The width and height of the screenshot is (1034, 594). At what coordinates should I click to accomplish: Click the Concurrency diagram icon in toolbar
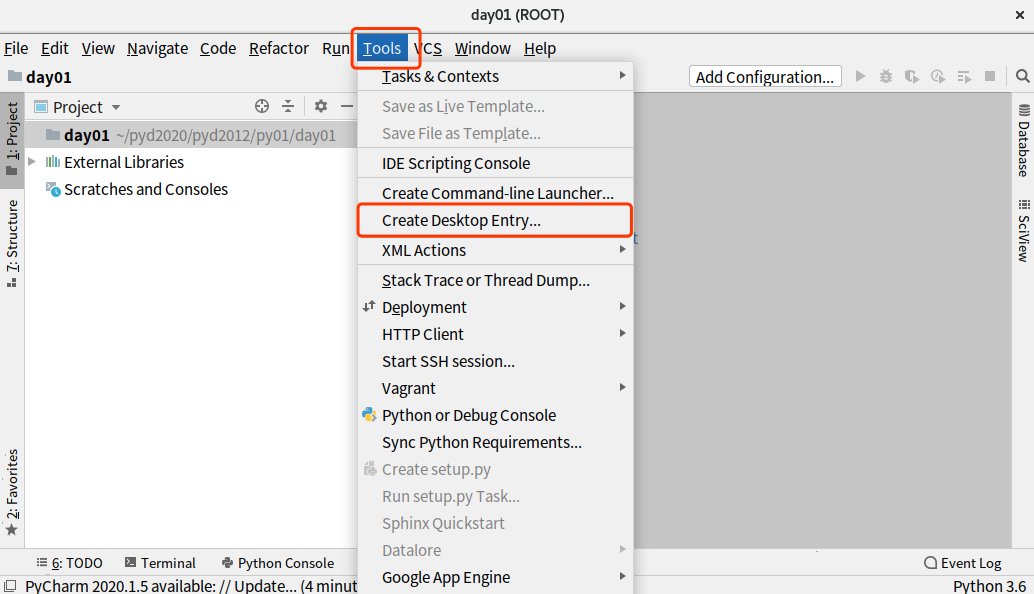point(964,77)
